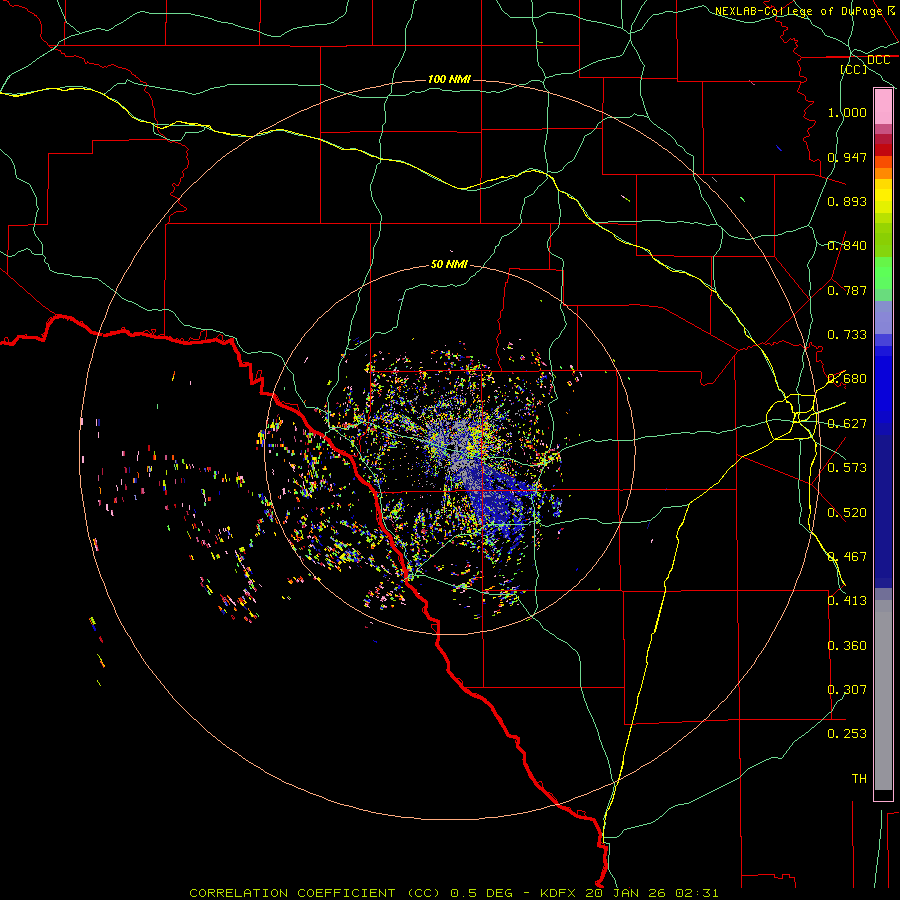Click the 0.307 legend value
The height and width of the screenshot is (900, 900).
847,690
